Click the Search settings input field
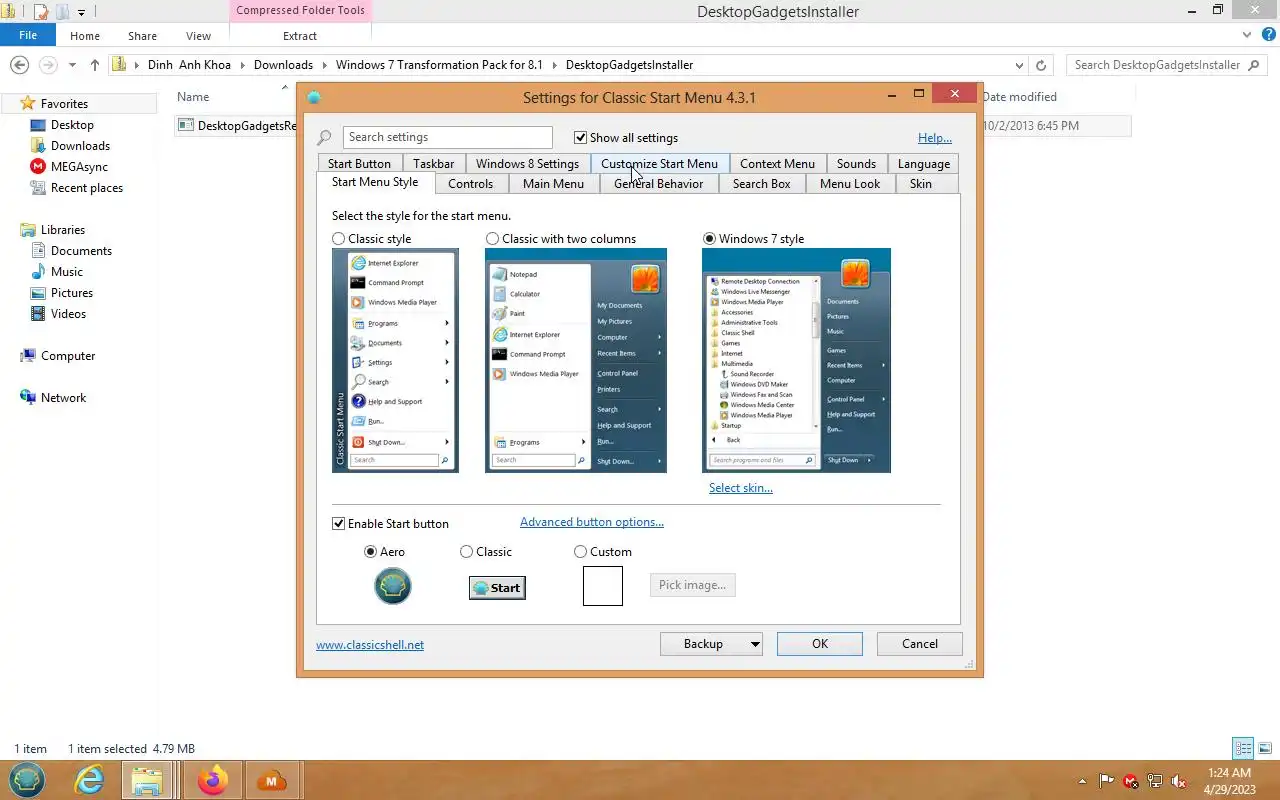This screenshot has width=1280, height=800. 447,137
